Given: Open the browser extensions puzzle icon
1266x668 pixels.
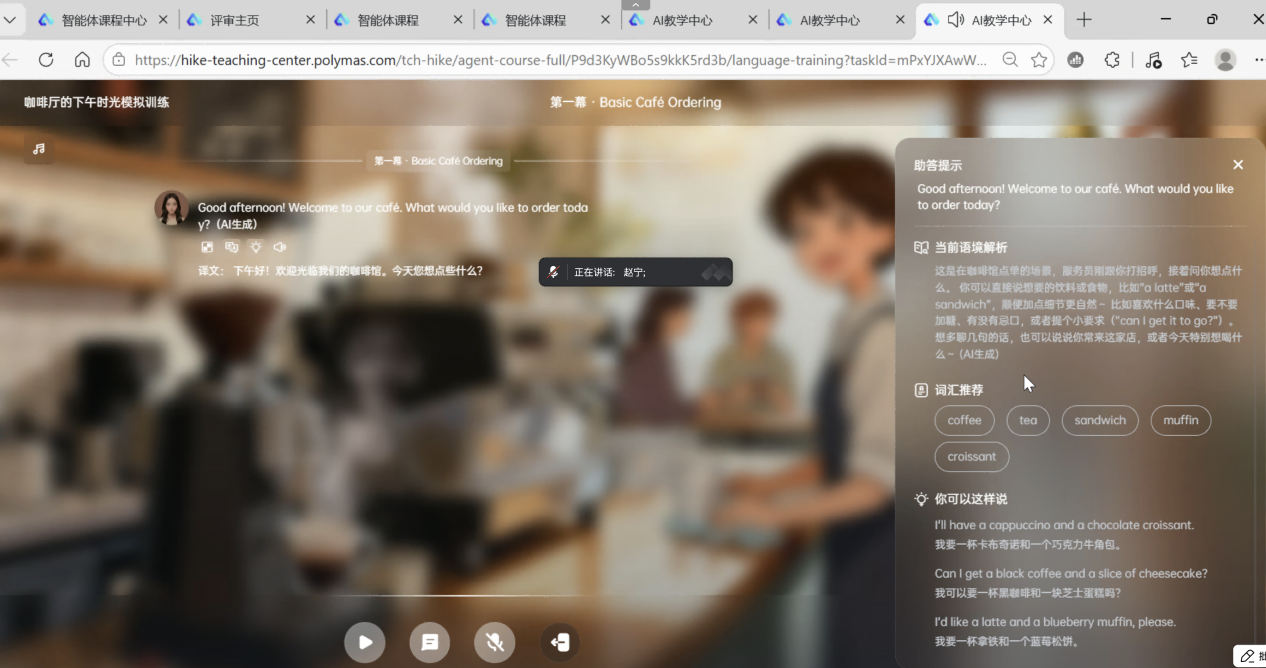Looking at the screenshot, I should [1112, 60].
